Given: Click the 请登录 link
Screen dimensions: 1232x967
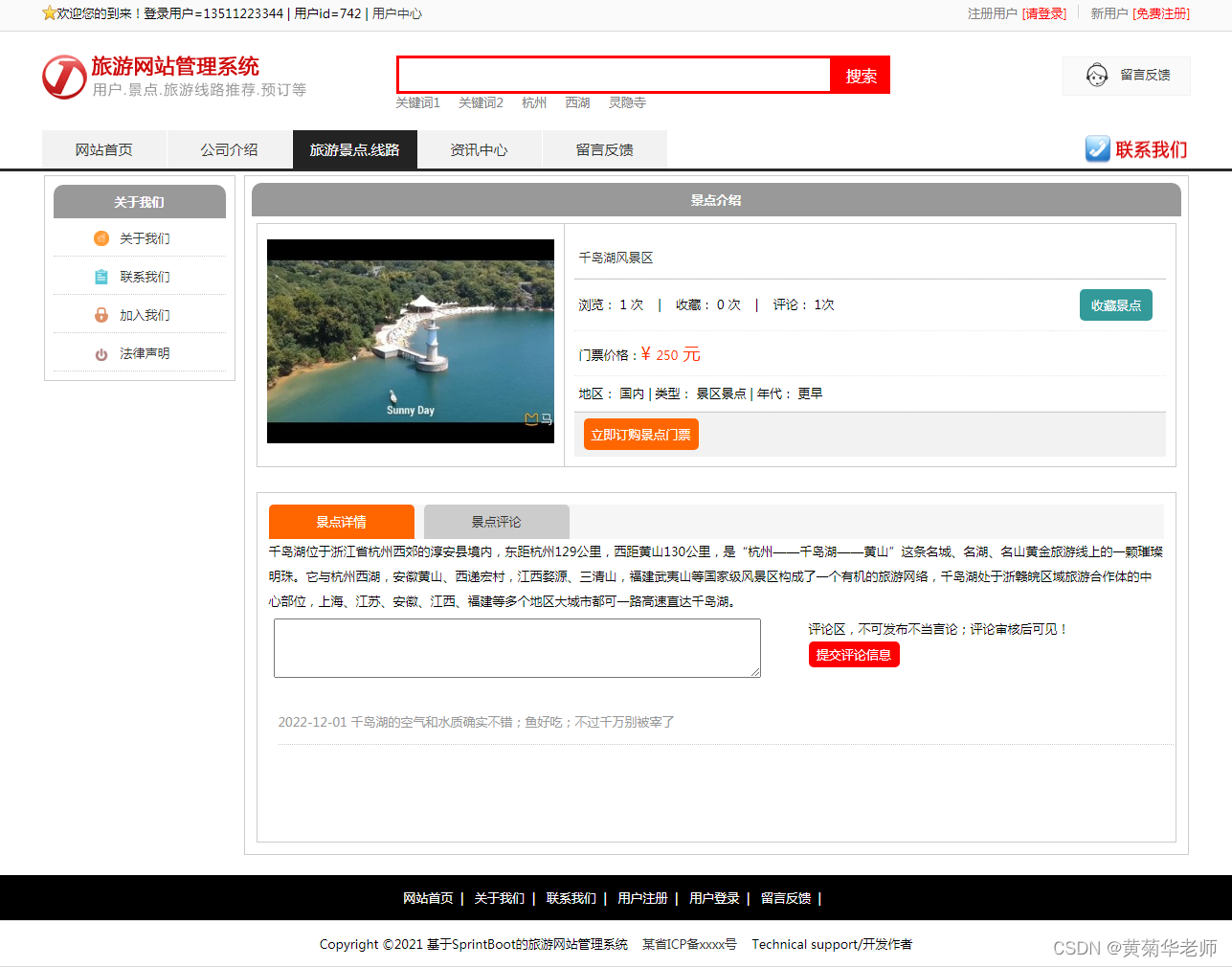Looking at the screenshot, I should (1044, 13).
